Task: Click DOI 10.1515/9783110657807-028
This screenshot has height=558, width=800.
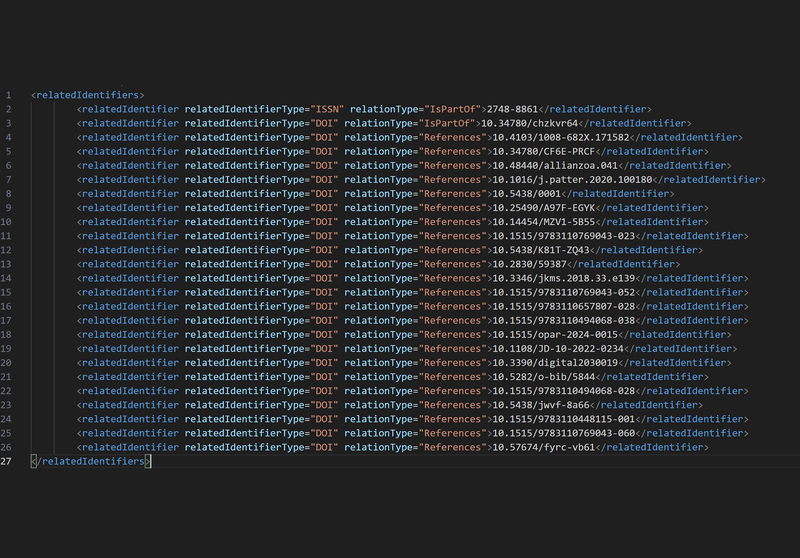Action: pos(564,307)
